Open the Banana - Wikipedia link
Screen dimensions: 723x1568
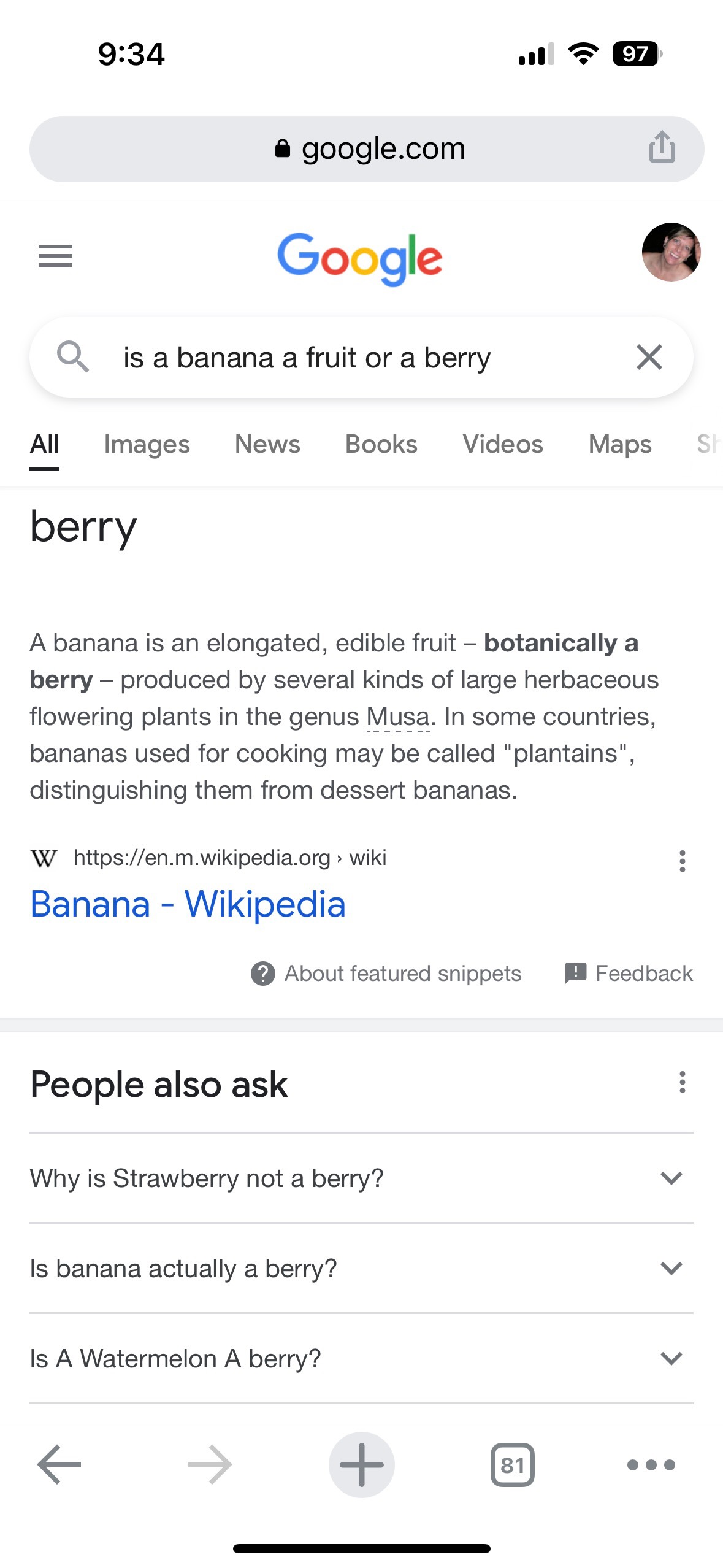pos(188,904)
